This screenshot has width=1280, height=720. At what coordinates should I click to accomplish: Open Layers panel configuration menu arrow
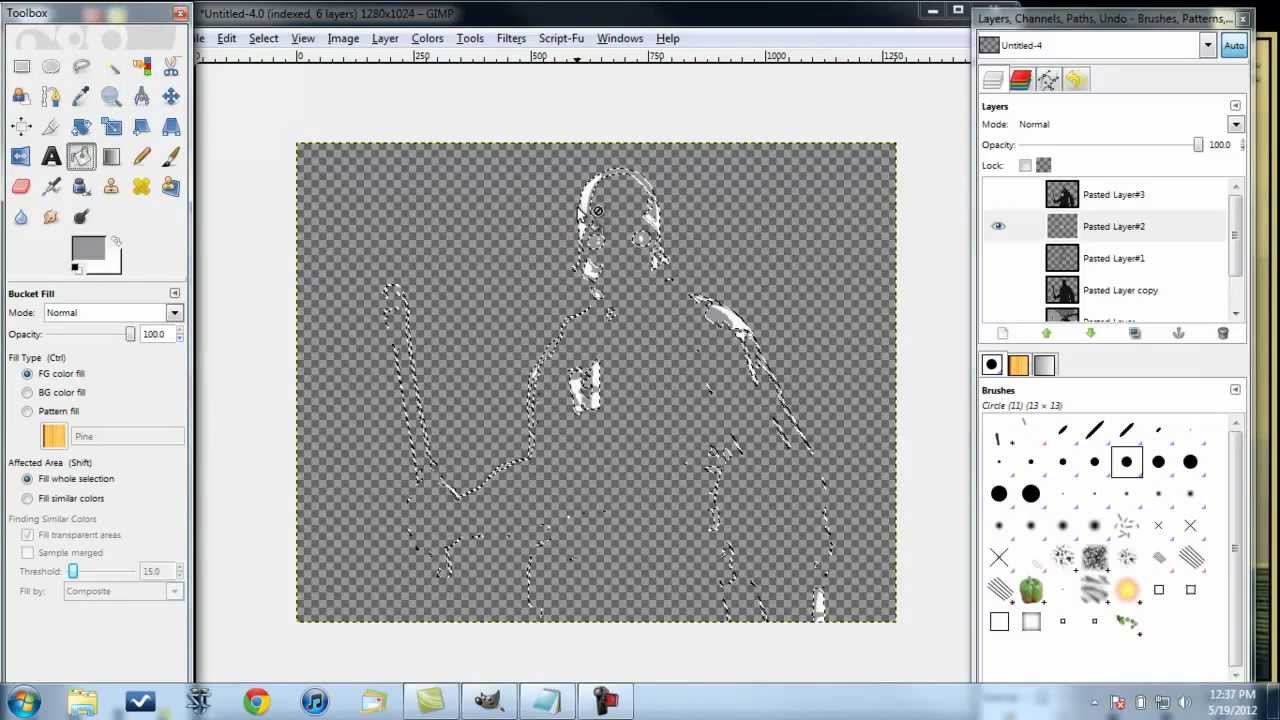tap(1235, 106)
